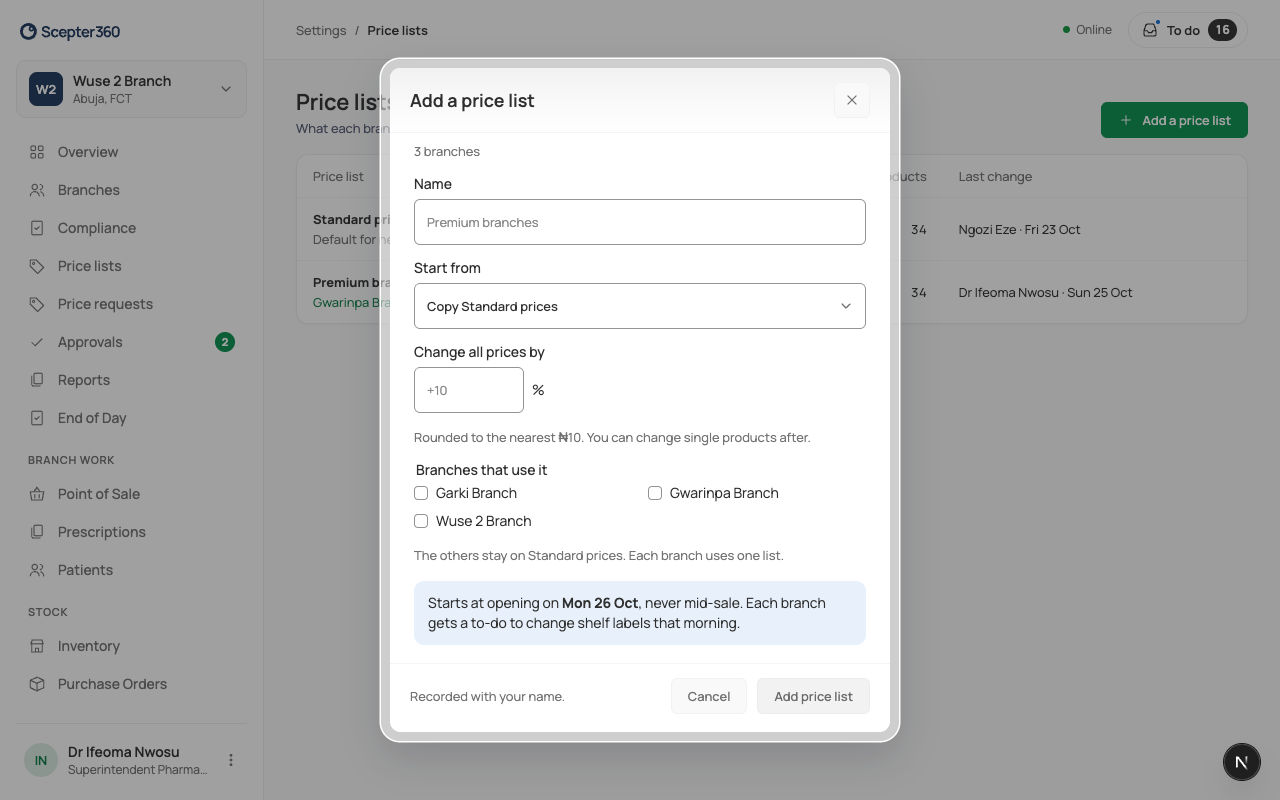Viewport: 1280px width, 800px height.
Task: Click the End of Day icon
Action: coord(37,418)
